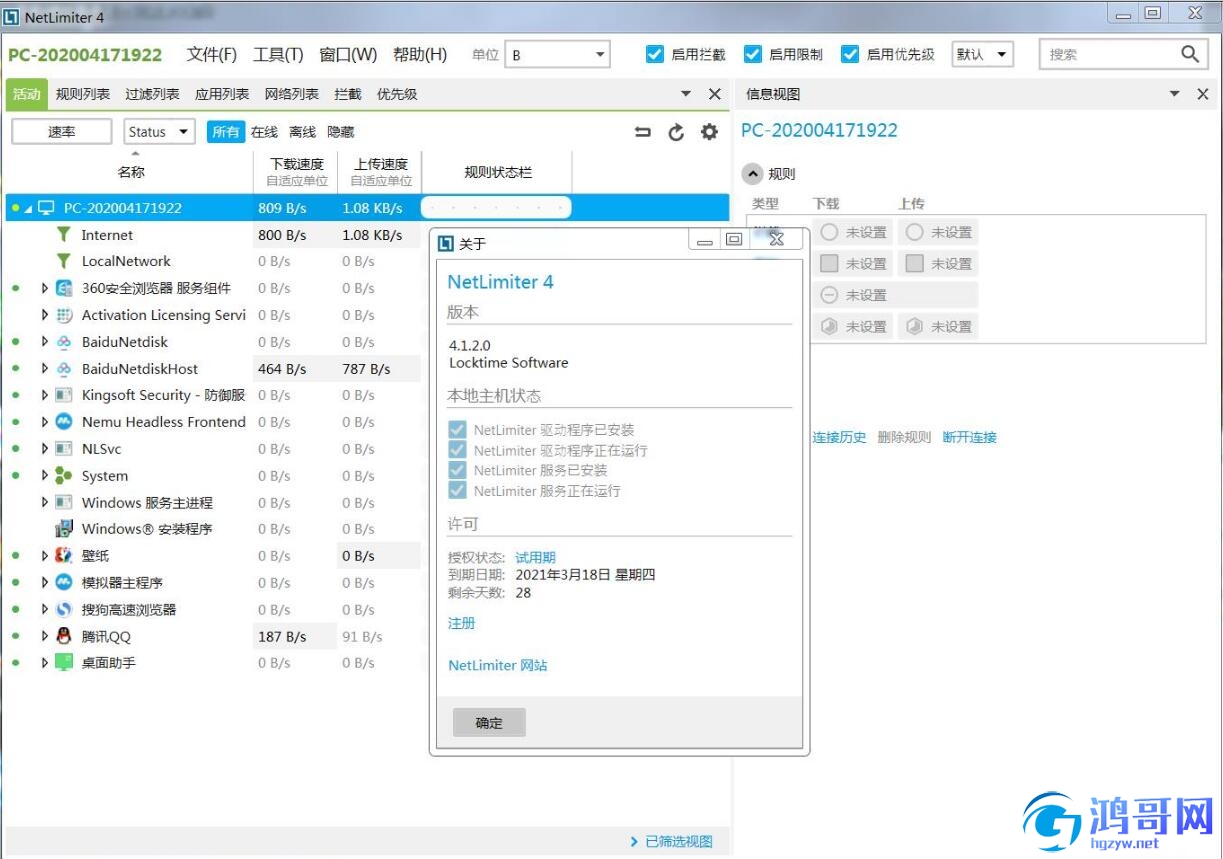1223x859 pixels.
Task: Open the 默认 dropdown
Action: [x=983, y=54]
